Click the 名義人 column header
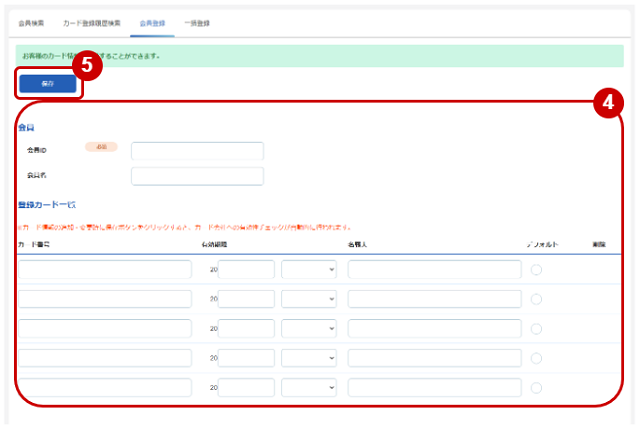Viewport: 640px width, 429px height. coord(357,245)
